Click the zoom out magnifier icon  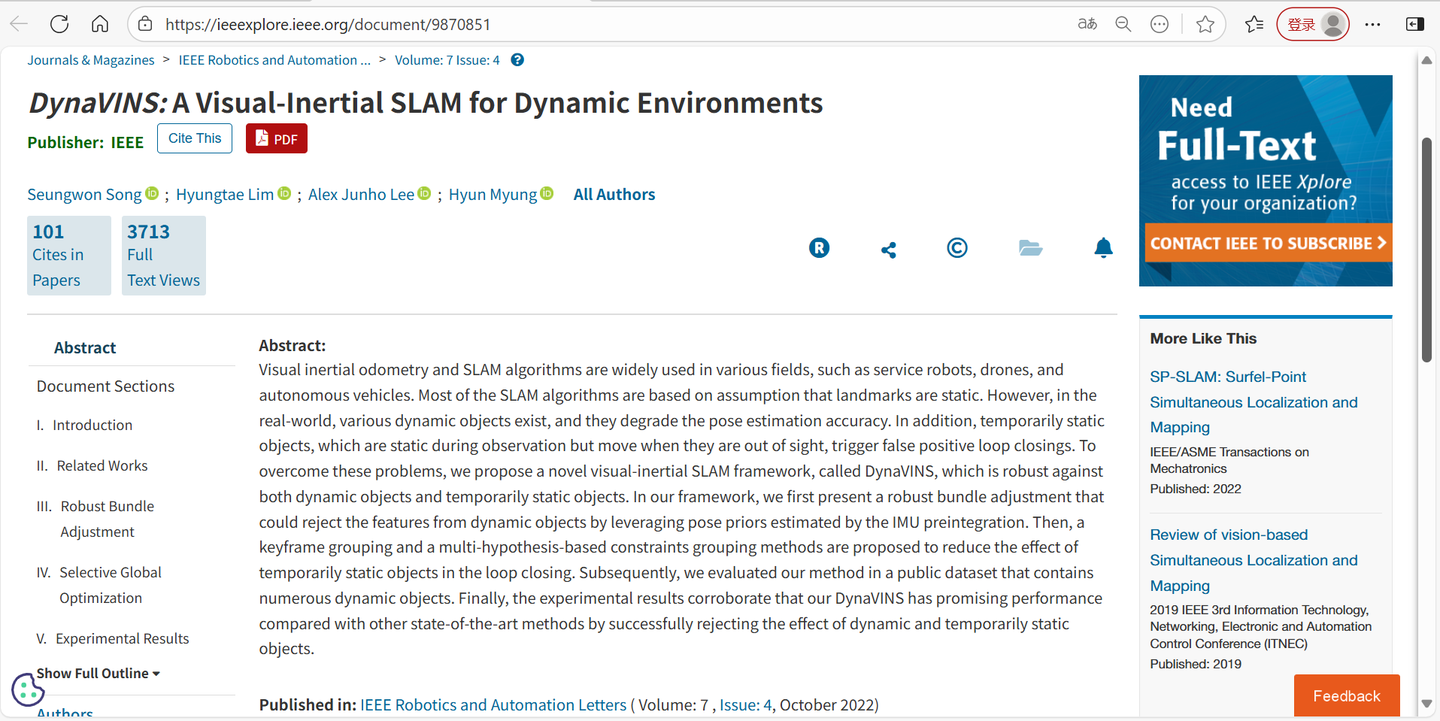coord(1123,24)
